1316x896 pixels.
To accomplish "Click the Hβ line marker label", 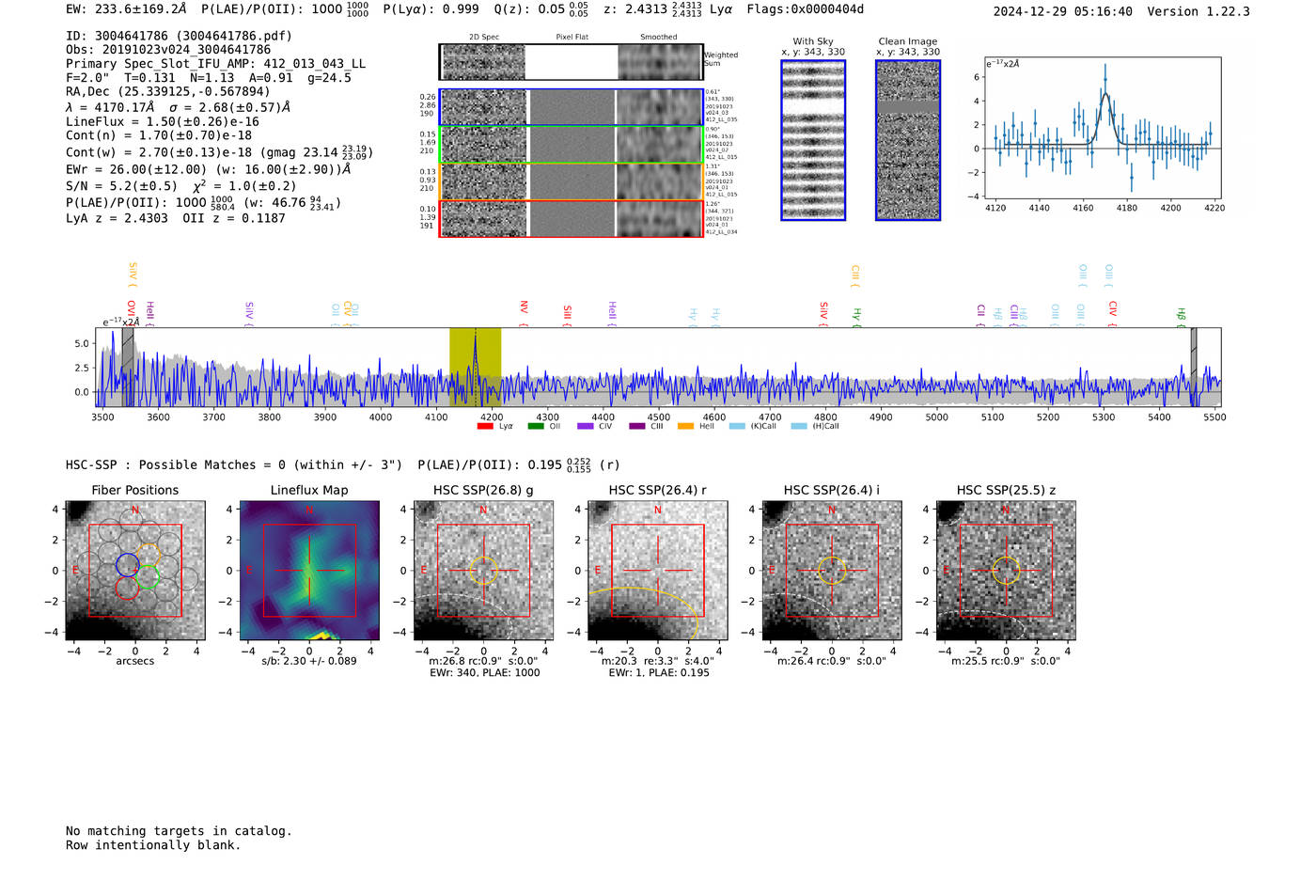I will click(x=1182, y=315).
